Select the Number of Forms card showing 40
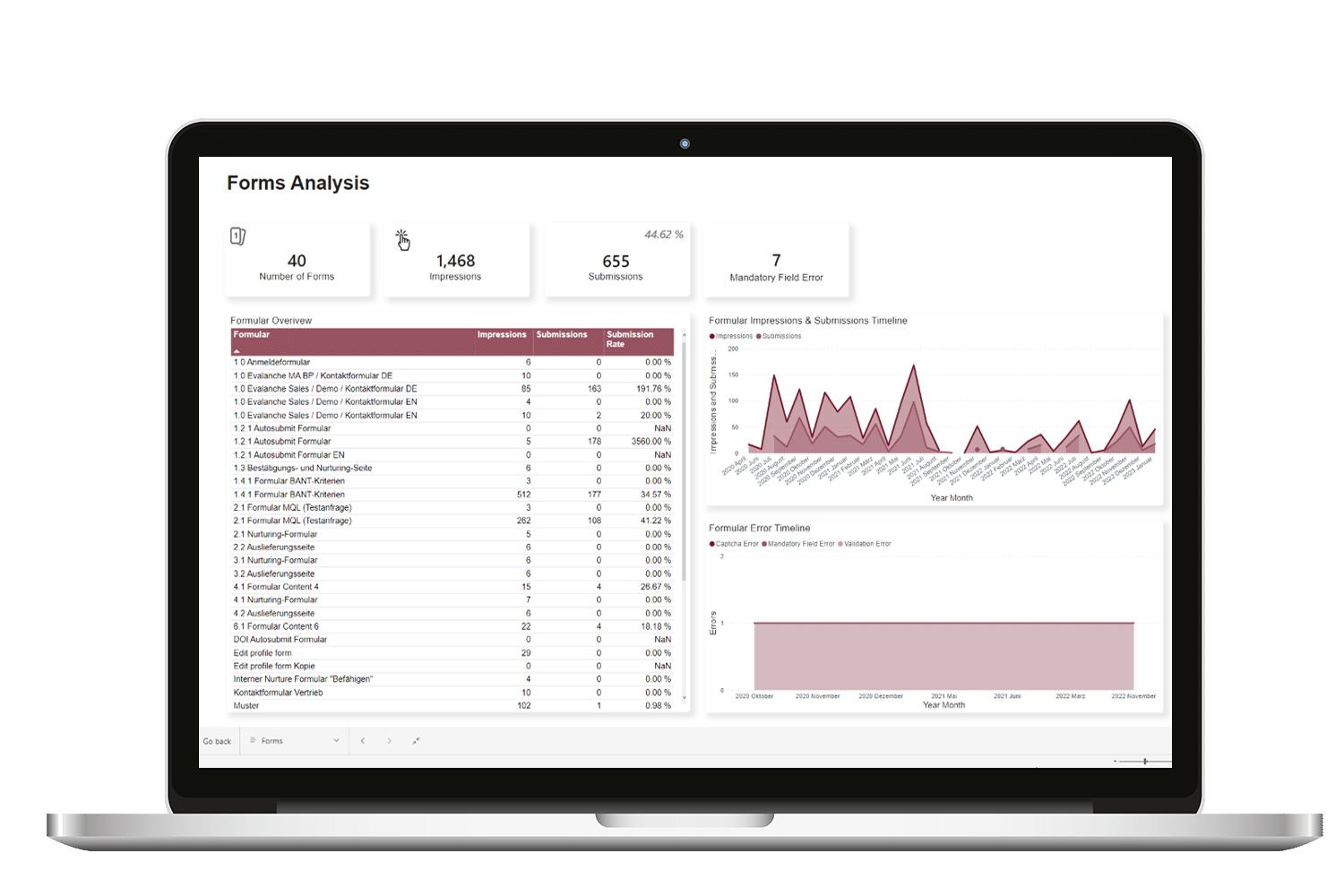 297,260
